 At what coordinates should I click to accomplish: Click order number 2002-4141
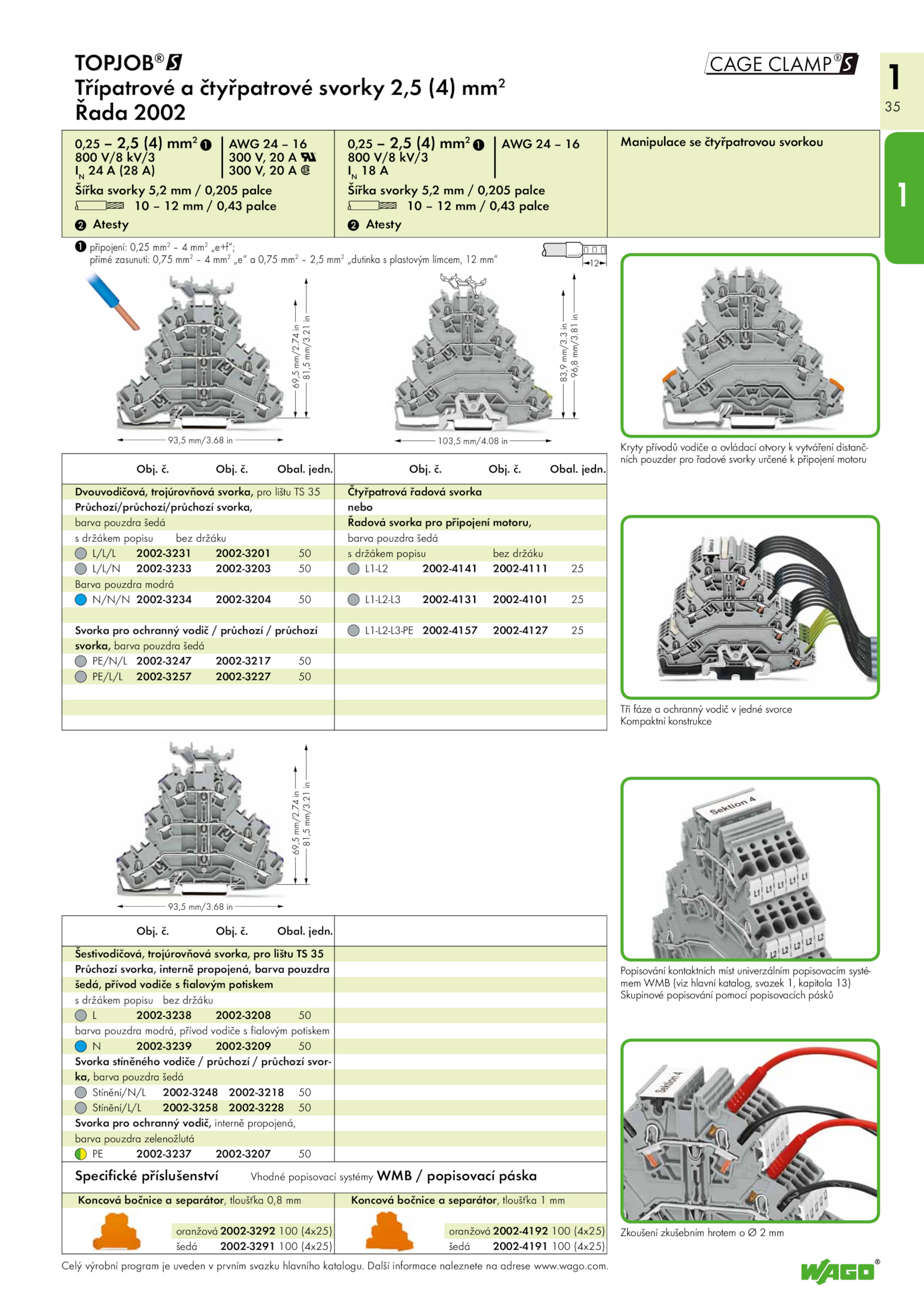450,569
